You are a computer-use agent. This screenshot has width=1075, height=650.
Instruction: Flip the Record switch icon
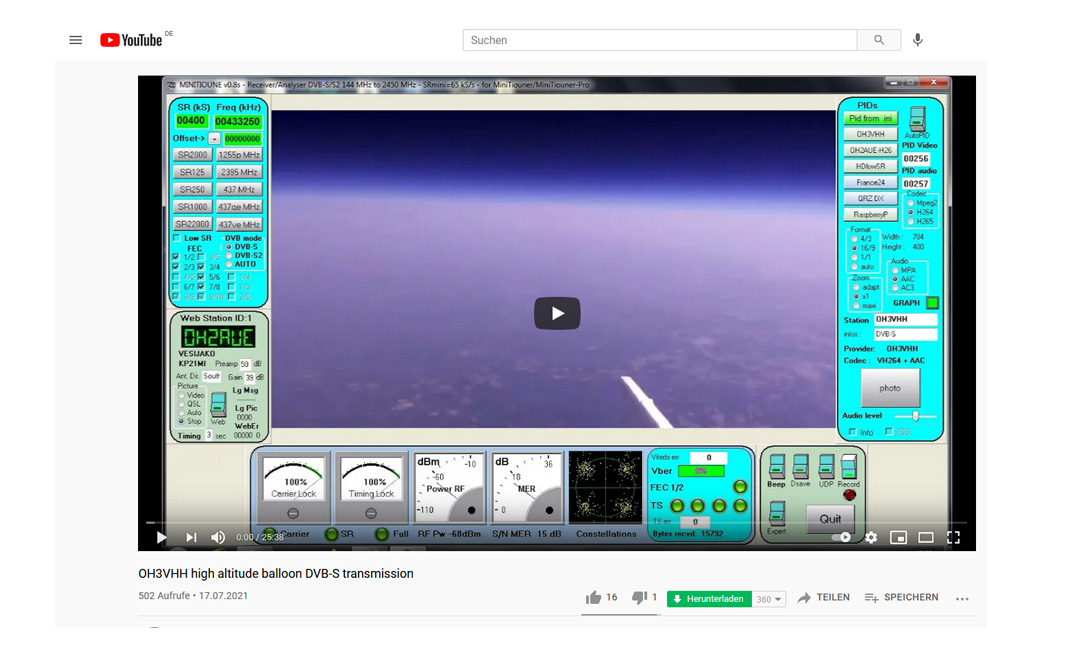[849, 466]
